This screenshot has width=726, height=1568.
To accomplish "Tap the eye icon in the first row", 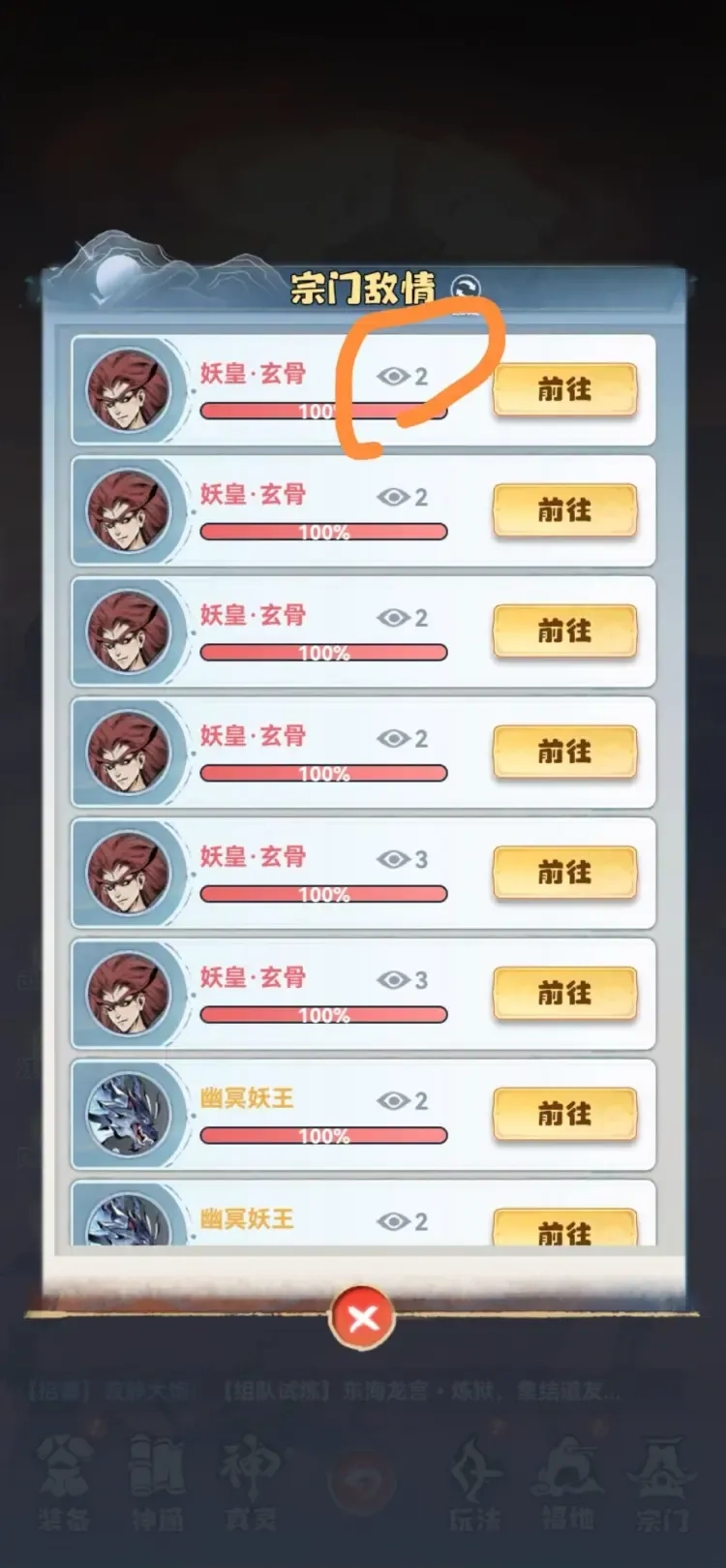I will (393, 376).
